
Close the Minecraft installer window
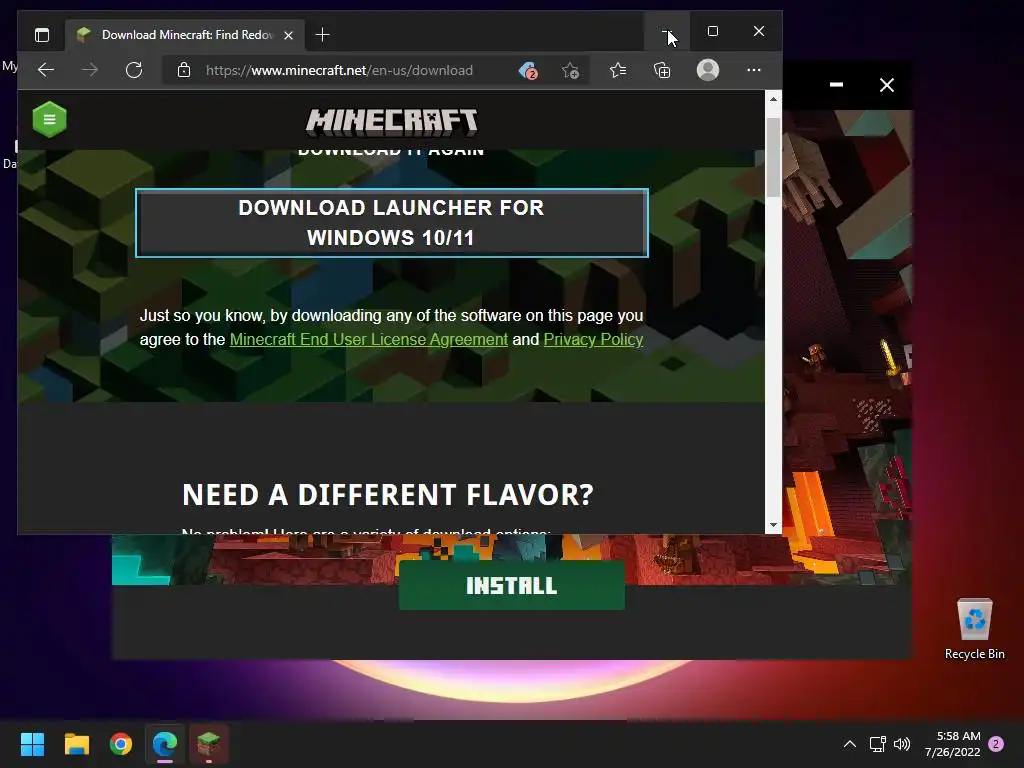click(886, 85)
